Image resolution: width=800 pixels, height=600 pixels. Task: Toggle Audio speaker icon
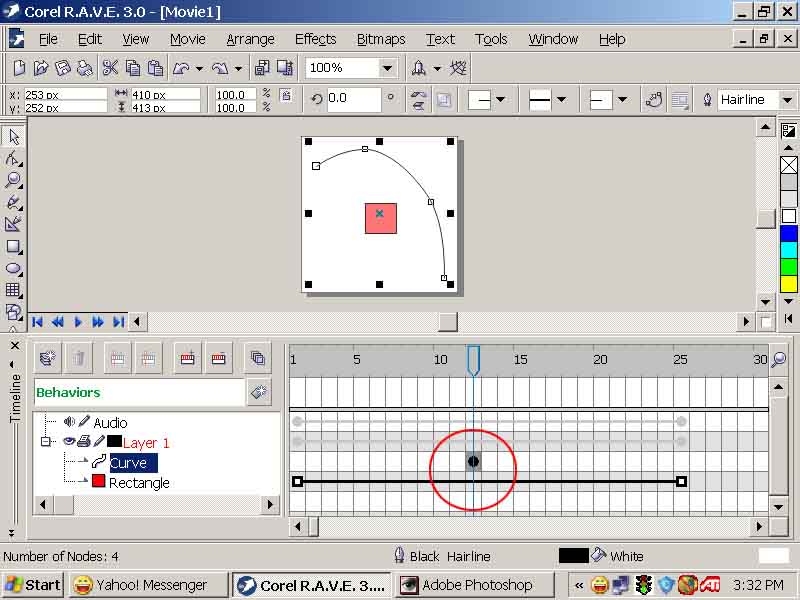tap(69, 421)
